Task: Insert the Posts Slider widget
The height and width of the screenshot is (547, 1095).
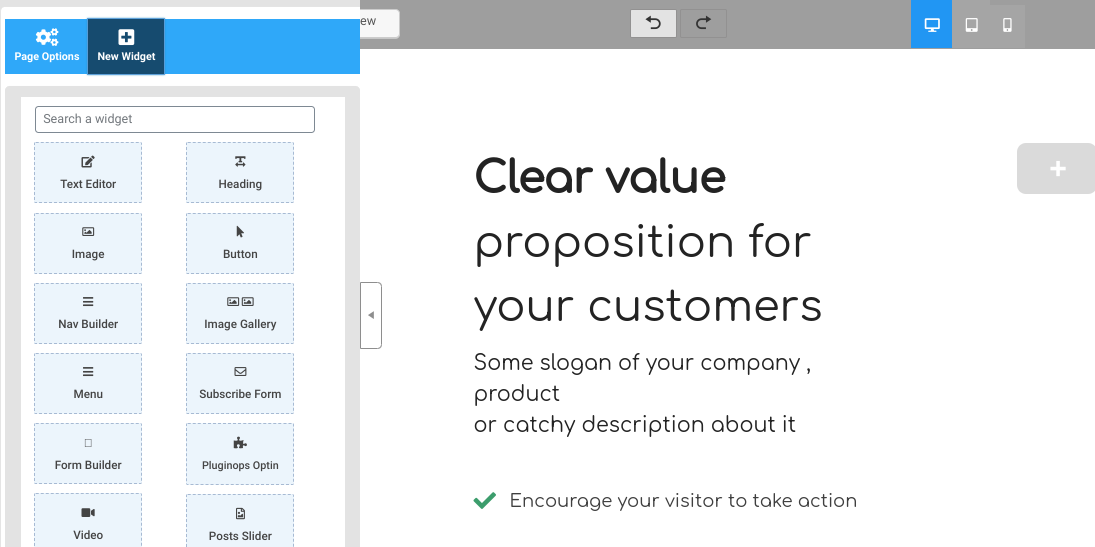Action: click(240, 522)
